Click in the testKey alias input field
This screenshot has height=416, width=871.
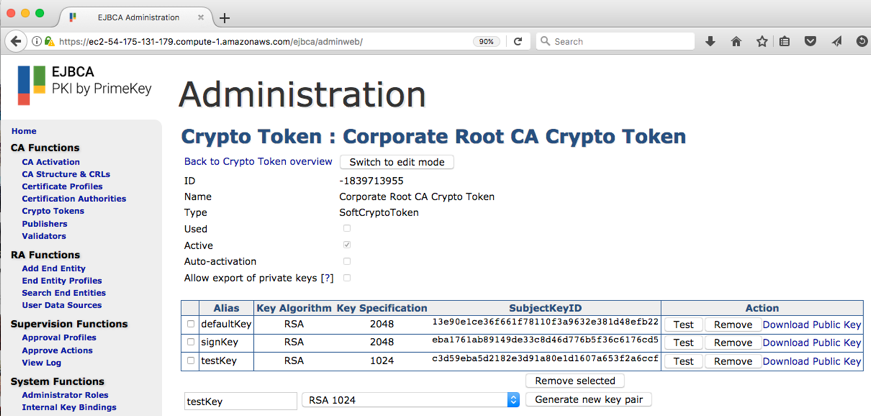tap(240, 400)
